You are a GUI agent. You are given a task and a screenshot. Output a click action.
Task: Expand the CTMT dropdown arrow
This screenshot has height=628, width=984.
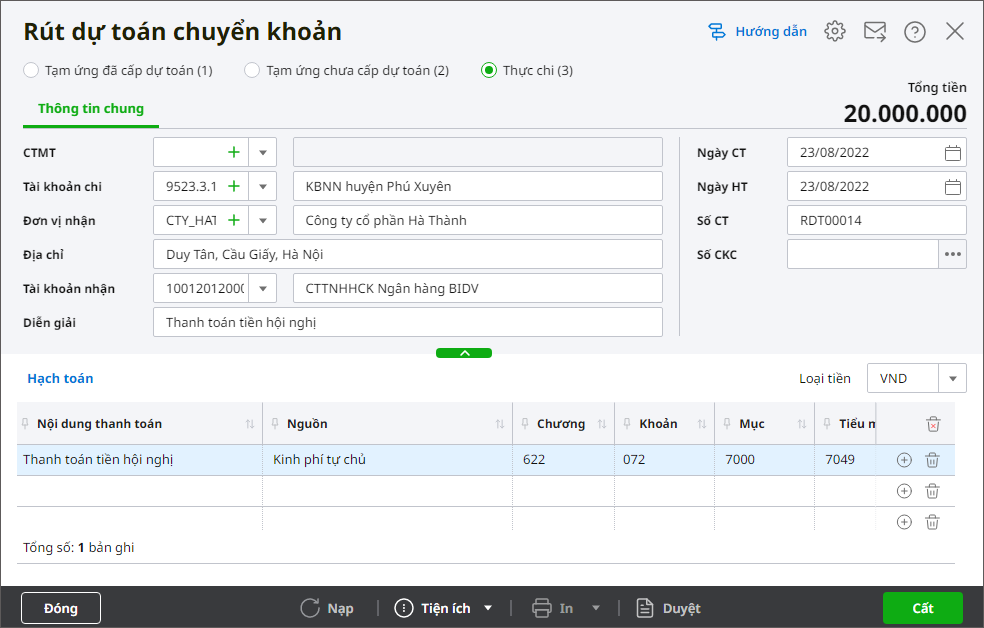pos(263,152)
